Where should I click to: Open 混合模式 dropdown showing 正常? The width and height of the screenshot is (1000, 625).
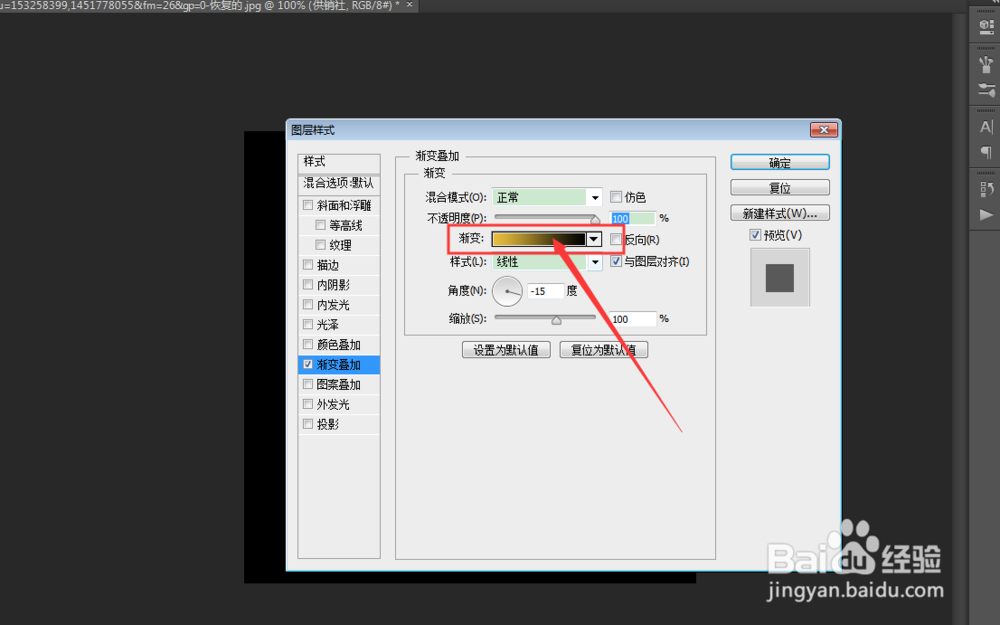click(x=547, y=197)
